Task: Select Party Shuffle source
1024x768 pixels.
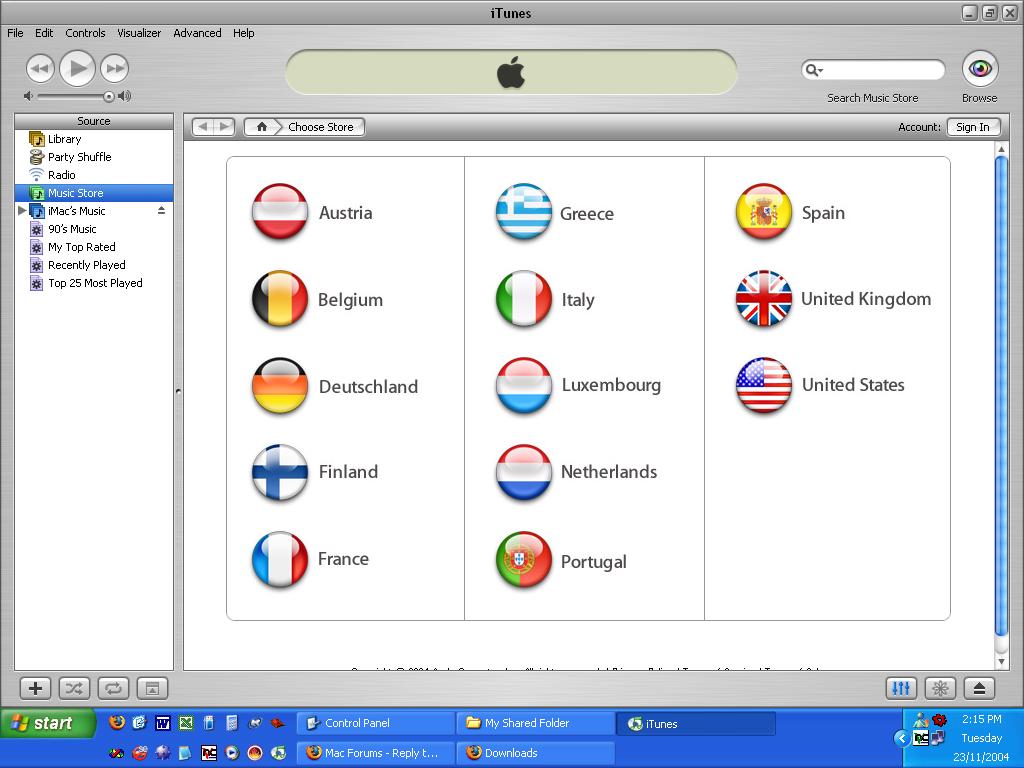Action: 94,157
